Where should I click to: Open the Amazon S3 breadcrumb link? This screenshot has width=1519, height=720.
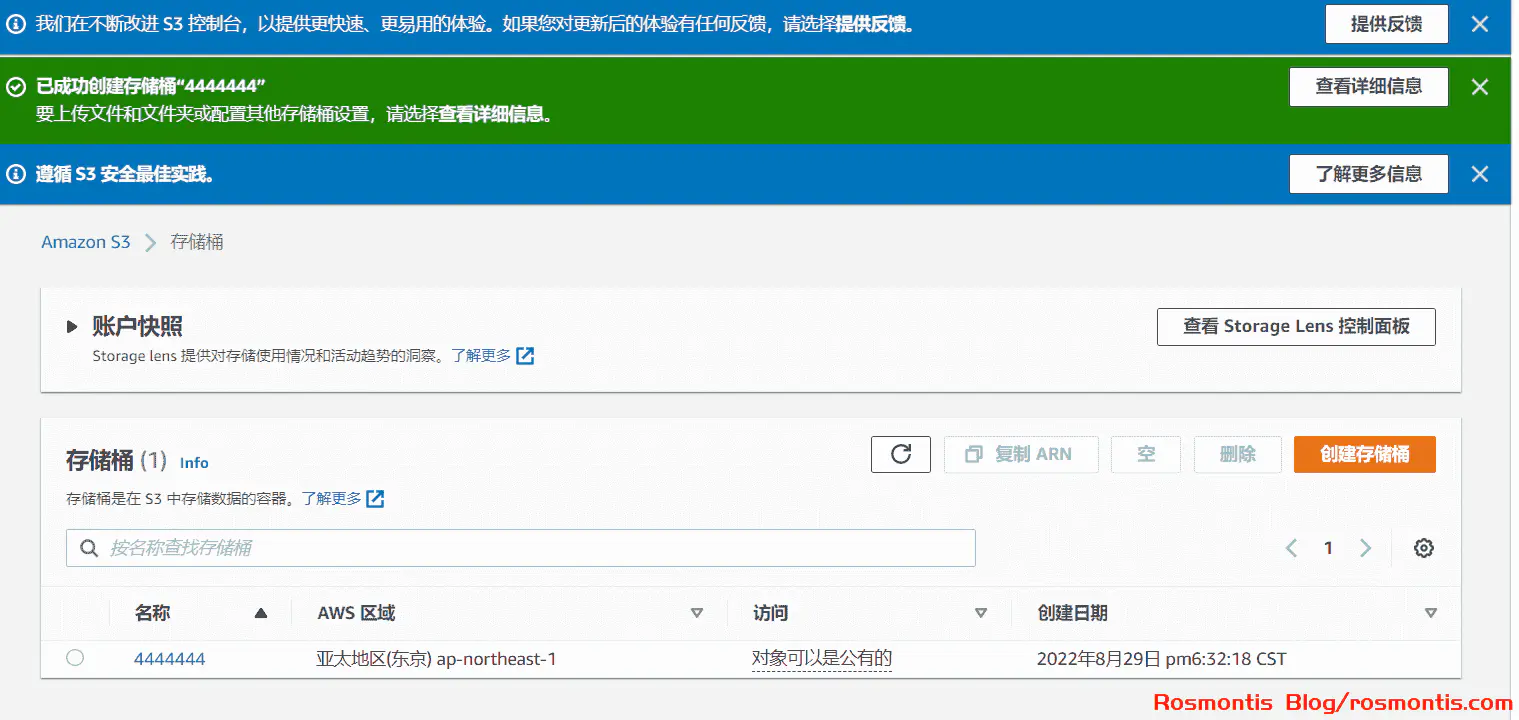click(x=86, y=242)
